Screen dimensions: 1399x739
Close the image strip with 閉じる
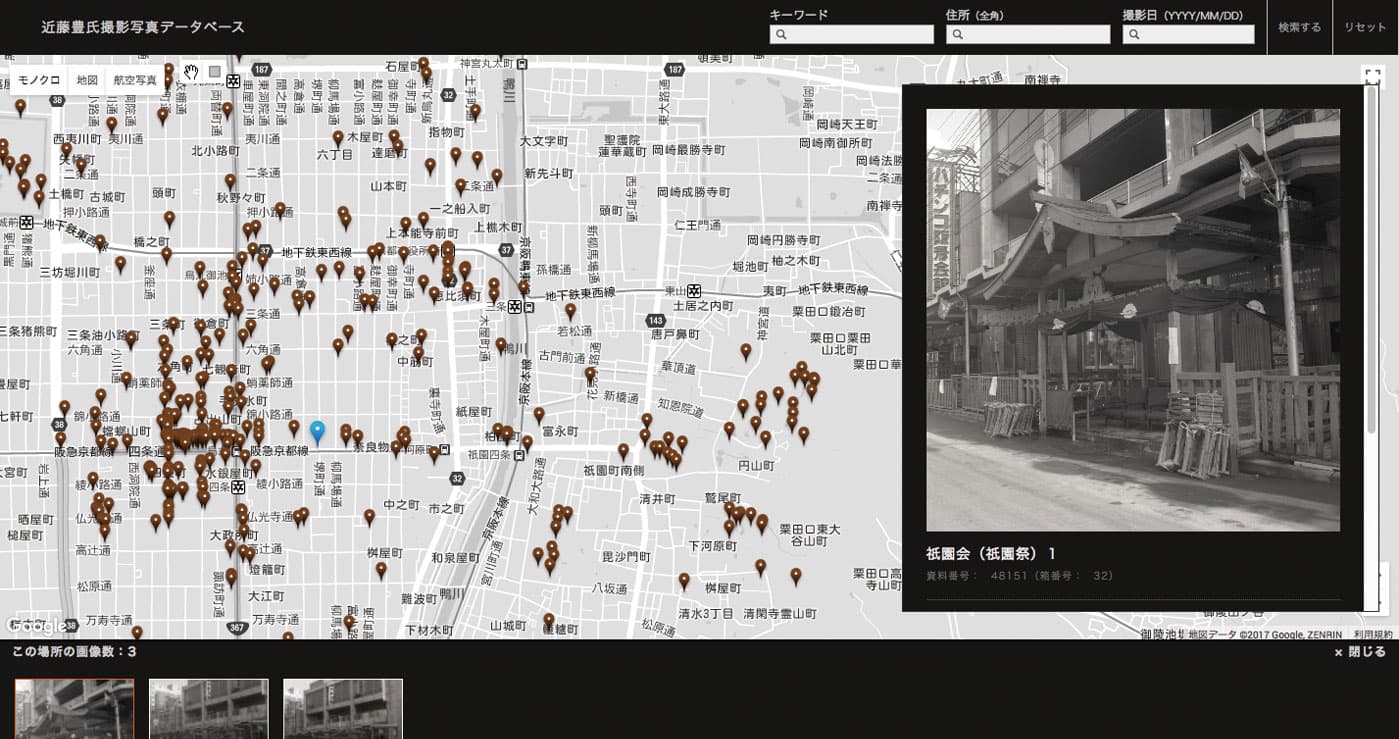tap(1360, 652)
